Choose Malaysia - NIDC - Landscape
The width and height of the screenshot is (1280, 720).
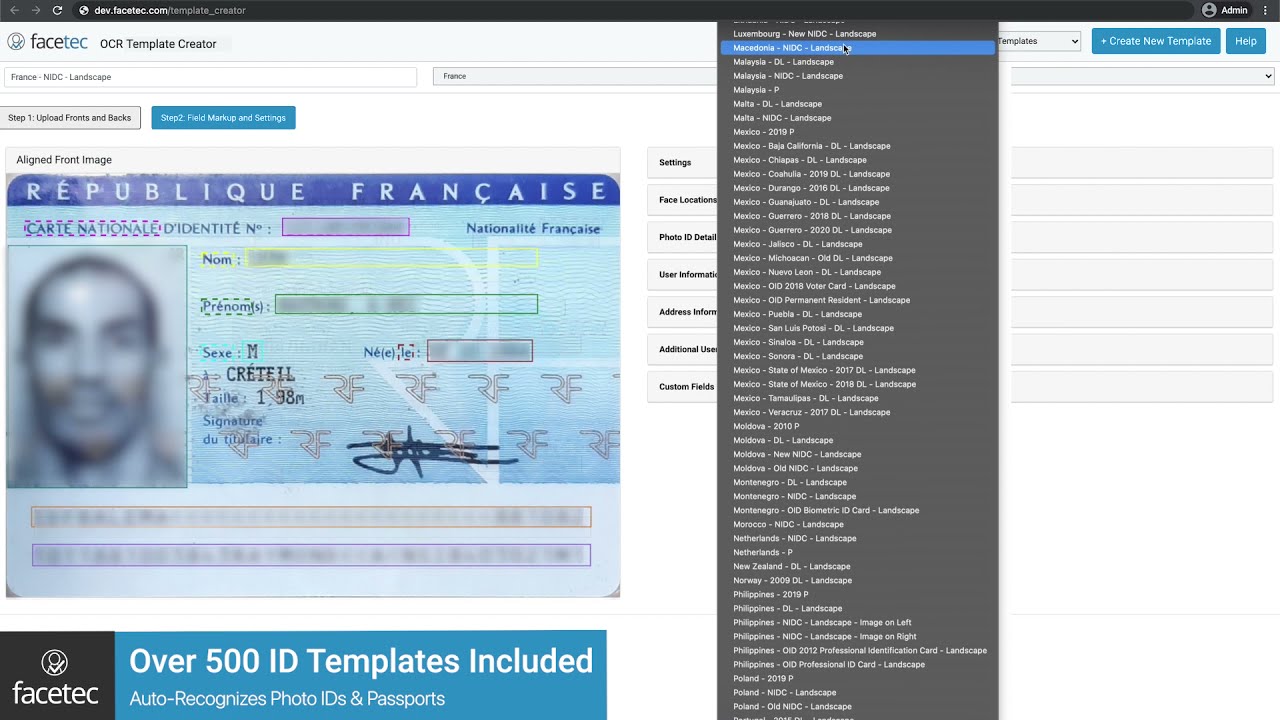[858, 76]
